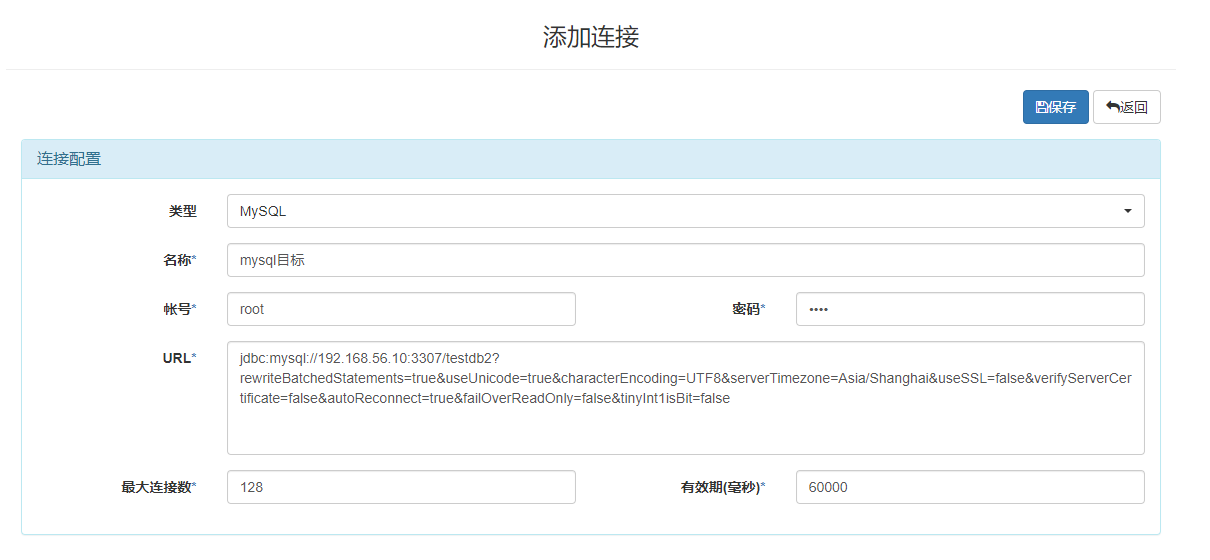This screenshot has width=1210, height=560.
Task: Click the 连接配置 panel heading
Action: [x=590, y=159]
